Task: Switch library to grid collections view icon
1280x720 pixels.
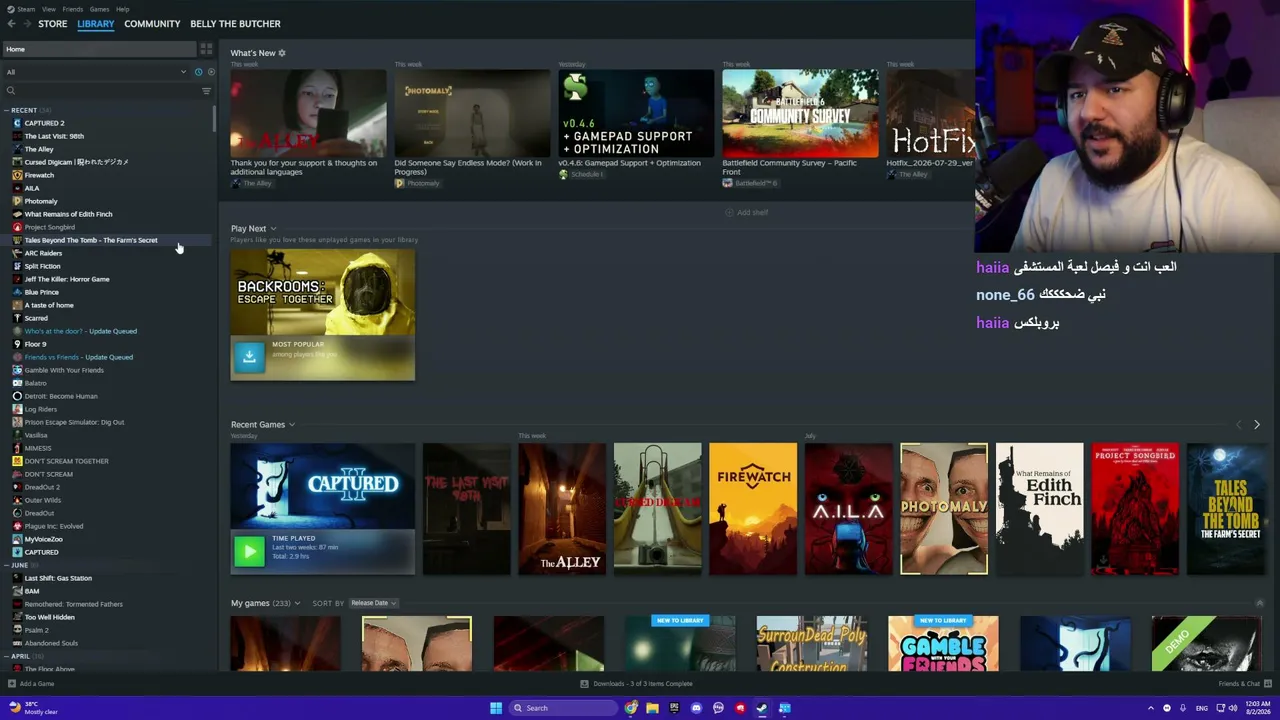Action: [x=206, y=49]
